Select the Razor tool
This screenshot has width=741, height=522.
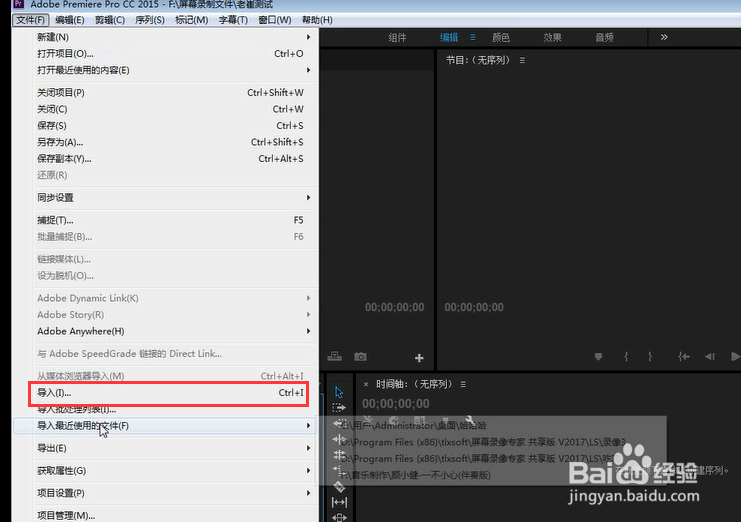click(x=339, y=486)
